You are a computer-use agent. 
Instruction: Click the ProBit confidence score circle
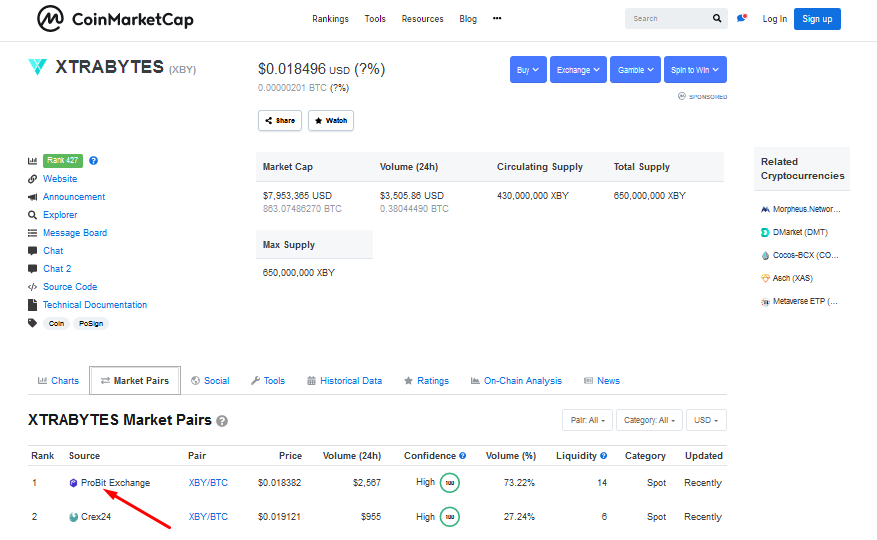pos(450,482)
